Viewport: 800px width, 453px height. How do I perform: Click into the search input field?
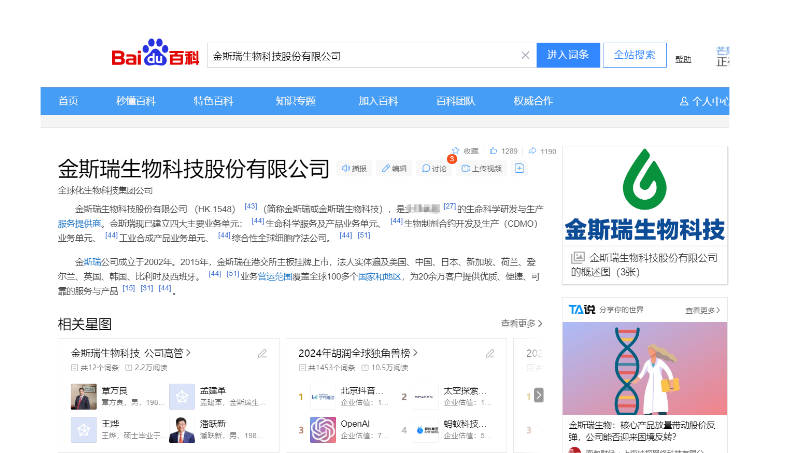[365, 56]
